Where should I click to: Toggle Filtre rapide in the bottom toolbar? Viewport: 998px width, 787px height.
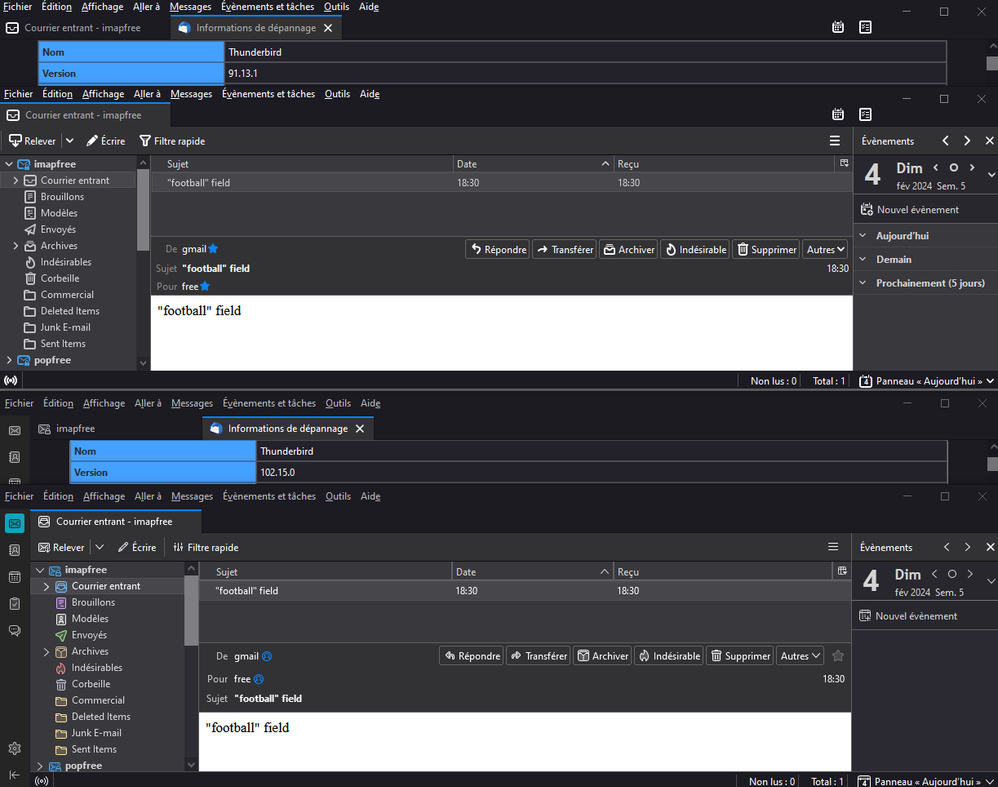point(206,548)
